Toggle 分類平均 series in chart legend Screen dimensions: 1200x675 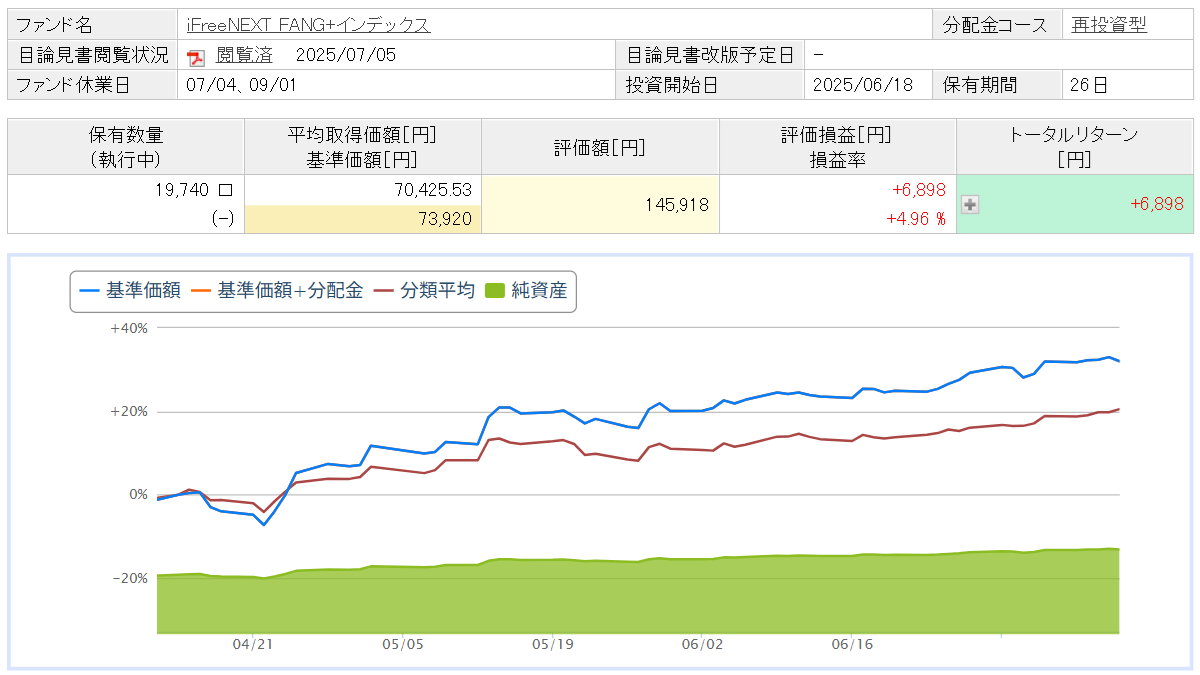(424, 291)
